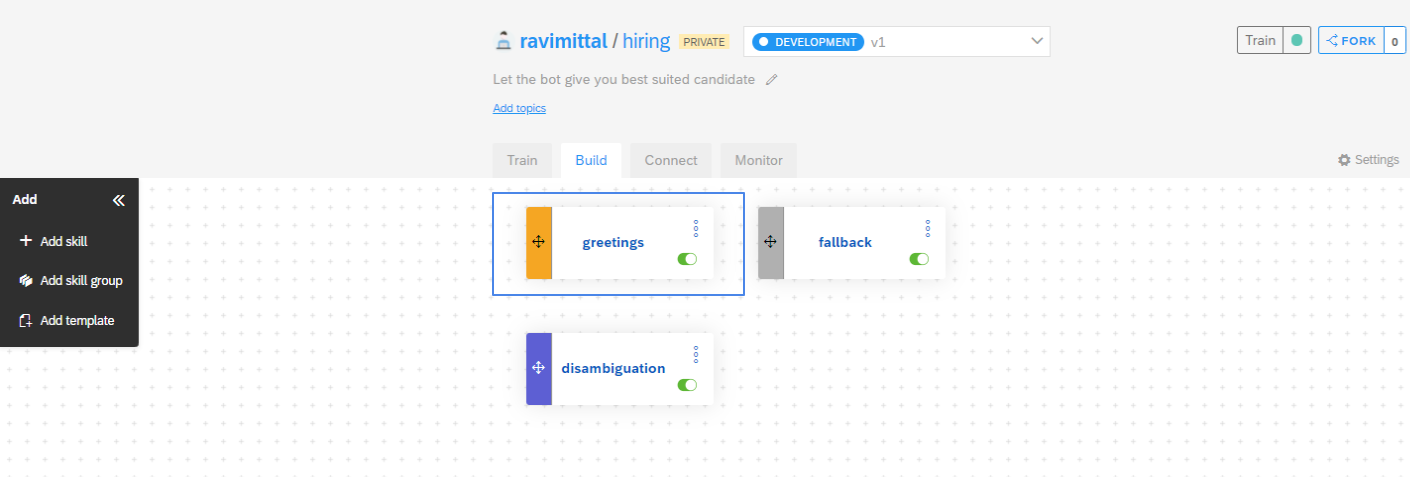Open the three-dot menu on greetings skill
The width and height of the screenshot is (1410, 477).
[x=696, y=228]
